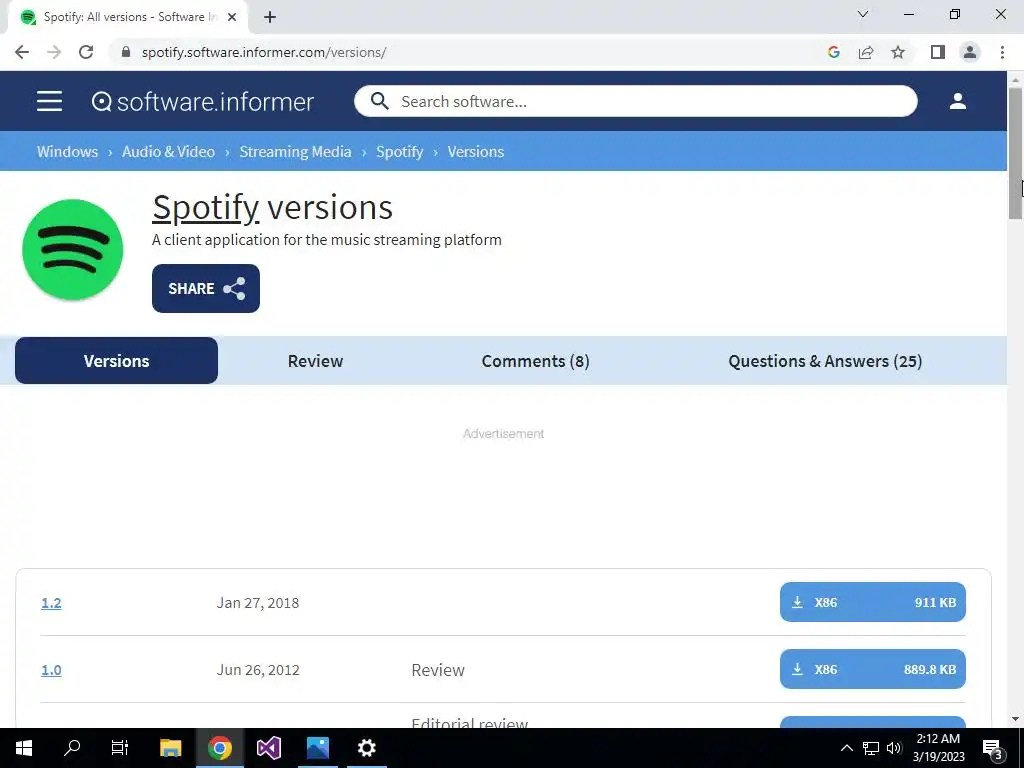Open the hamburger menu on software.informer
1024x768 pixels.
coord(50,101)
